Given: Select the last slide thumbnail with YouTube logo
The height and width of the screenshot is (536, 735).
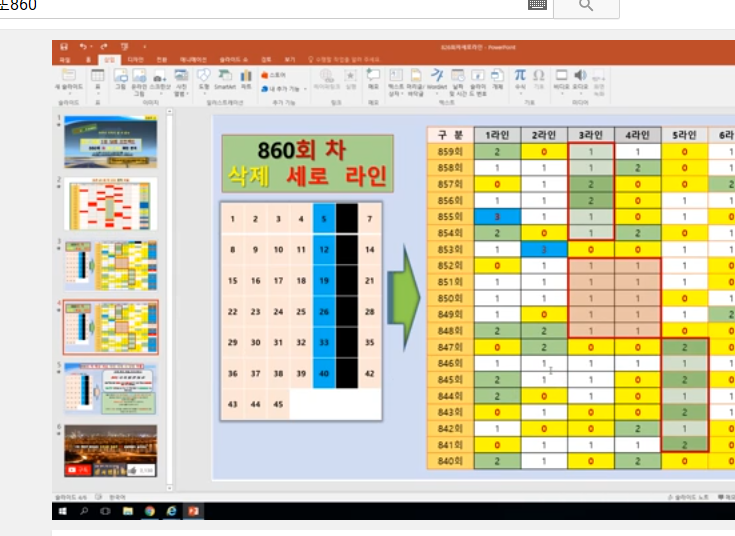Looking at the screenshot, I should (x=110, y=449).
